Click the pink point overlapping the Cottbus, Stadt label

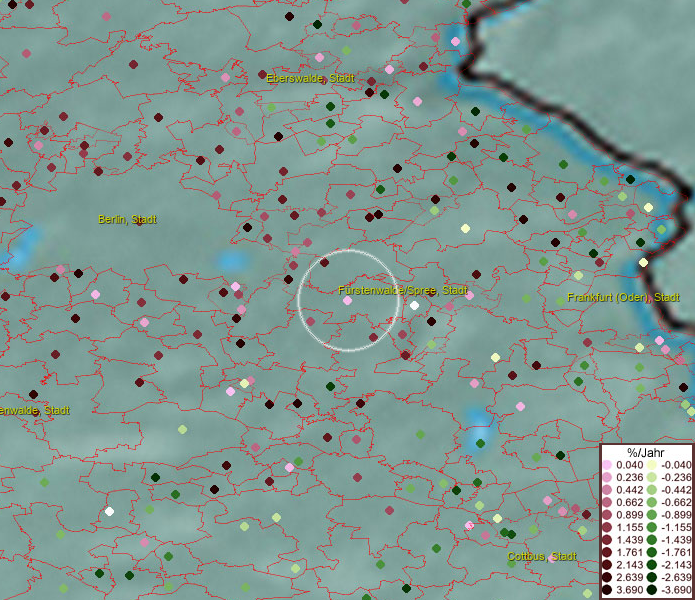pos(552,558)
